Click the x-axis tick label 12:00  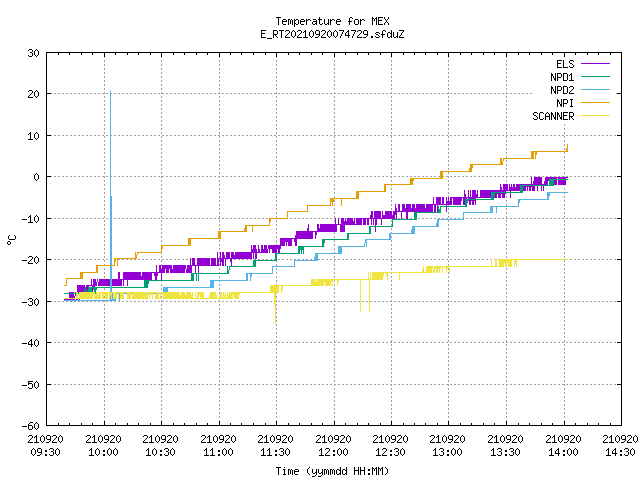point(334,452)
